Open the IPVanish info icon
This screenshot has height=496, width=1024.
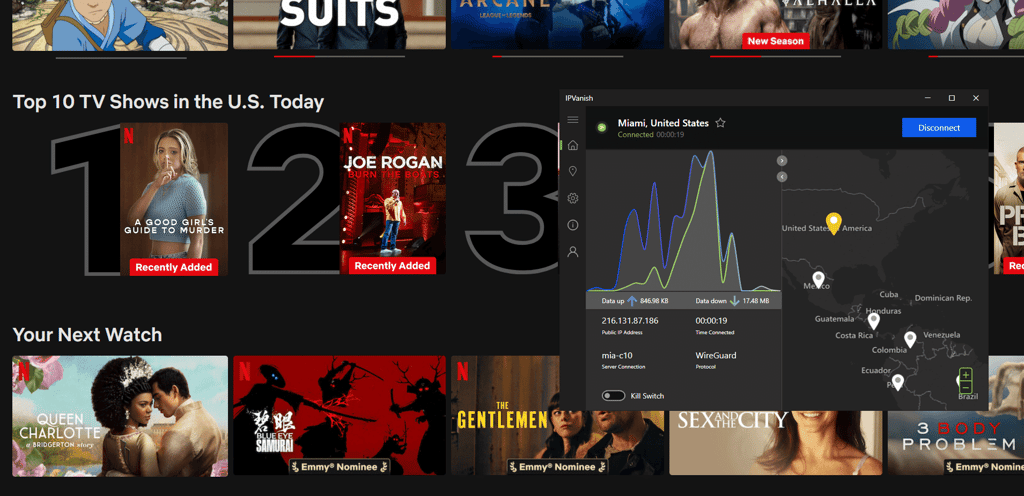pyautogui.click(x=573, y=225)
